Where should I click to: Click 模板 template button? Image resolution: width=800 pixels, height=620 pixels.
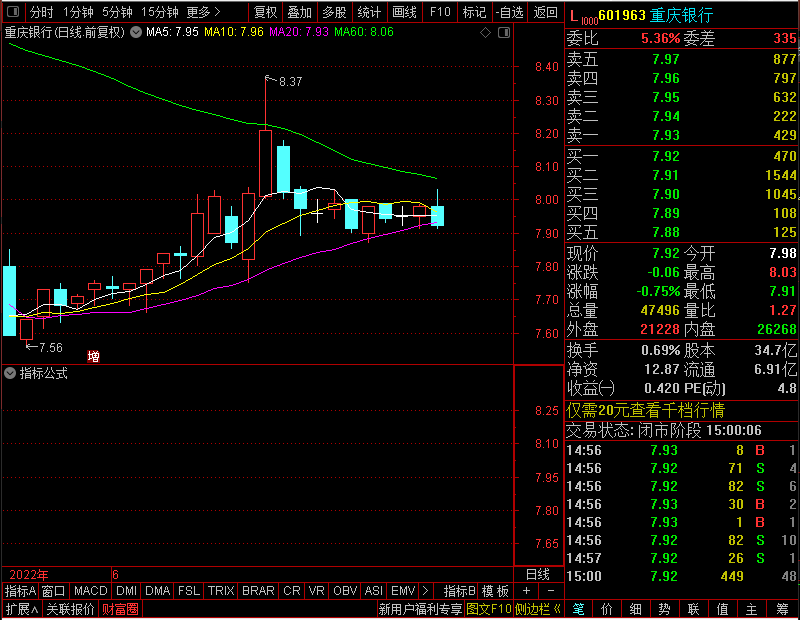pyautogui.click(x=495, y=591)
